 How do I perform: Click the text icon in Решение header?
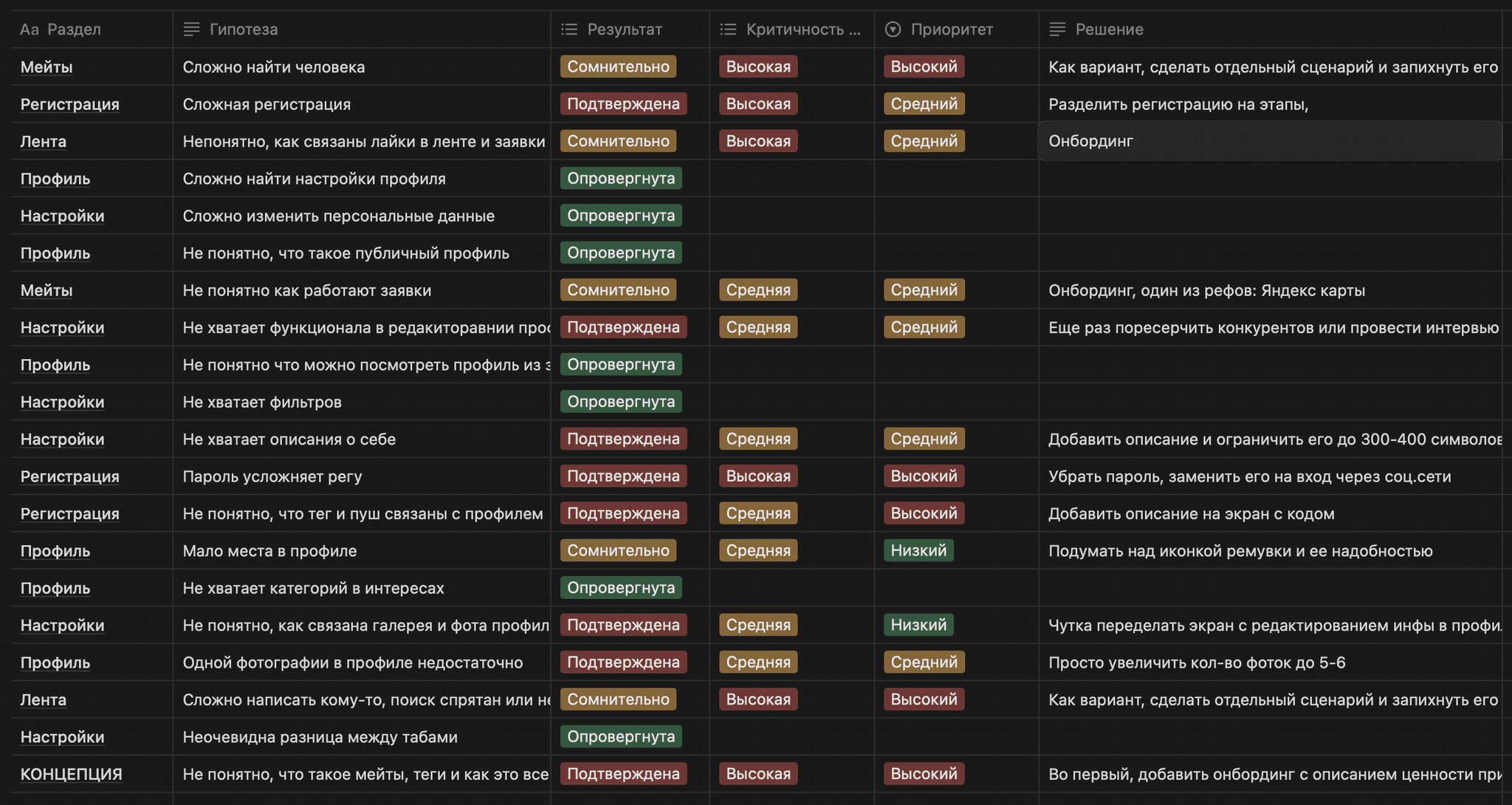click(1057, 30)
